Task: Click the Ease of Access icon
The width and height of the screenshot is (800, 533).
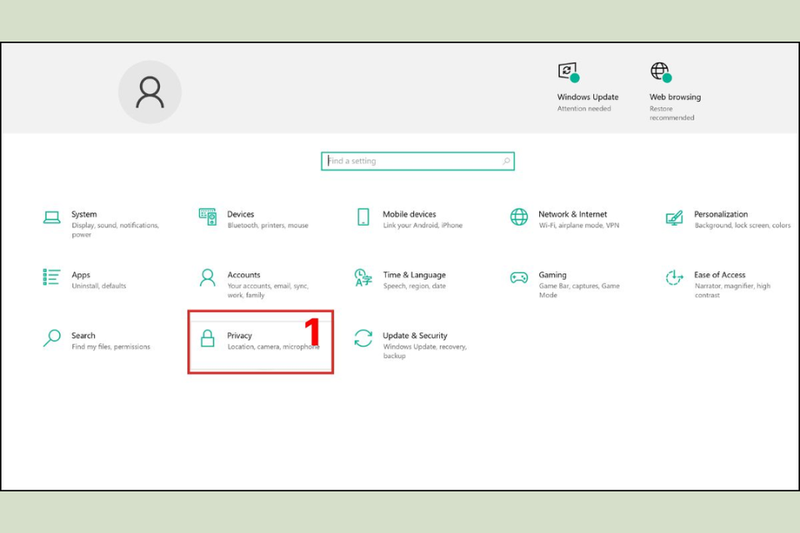Action: pos(674,277)
